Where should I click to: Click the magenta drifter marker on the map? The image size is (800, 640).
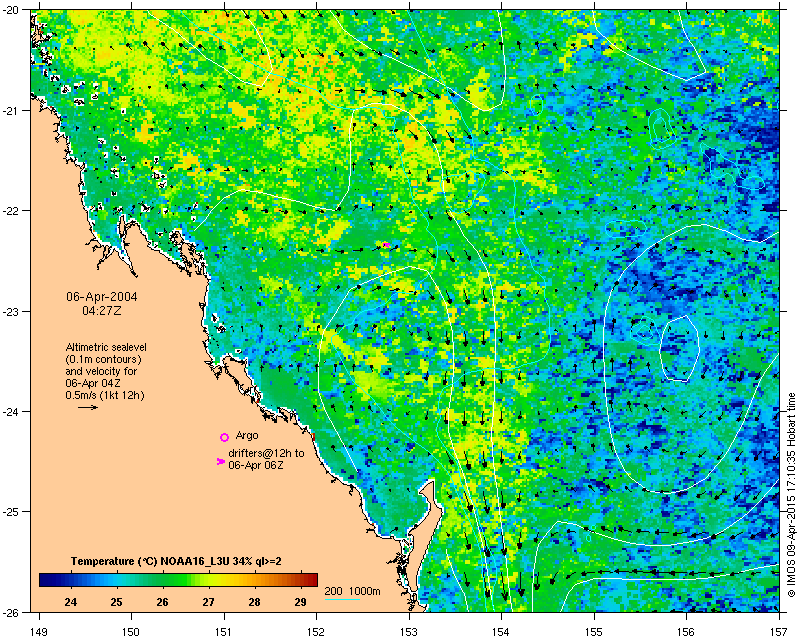pyautogui.click(x=386, y=245)
